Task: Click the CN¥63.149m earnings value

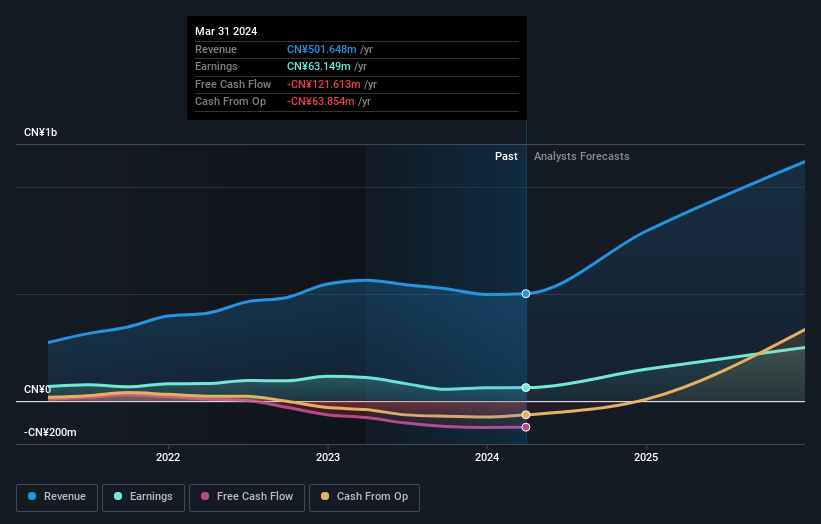Action: [x=318, y=66]
